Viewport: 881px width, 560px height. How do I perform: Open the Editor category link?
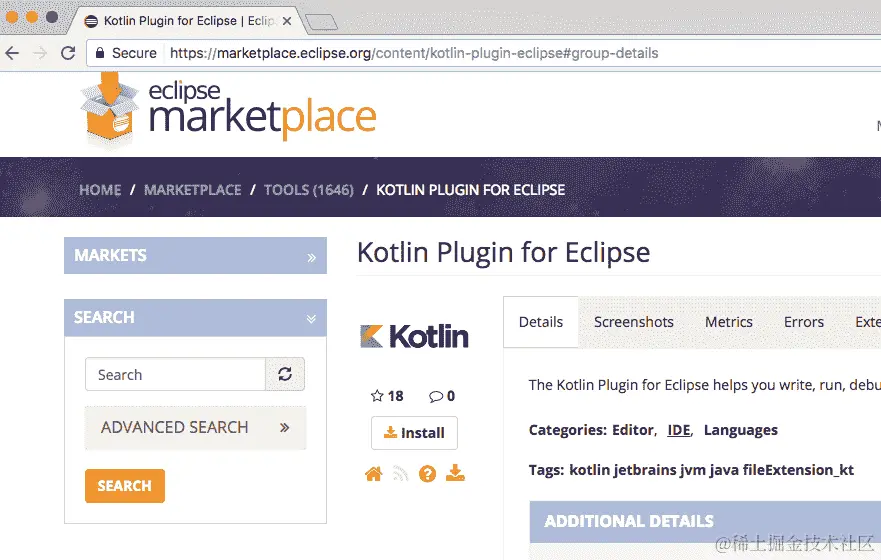coord(633,430)
